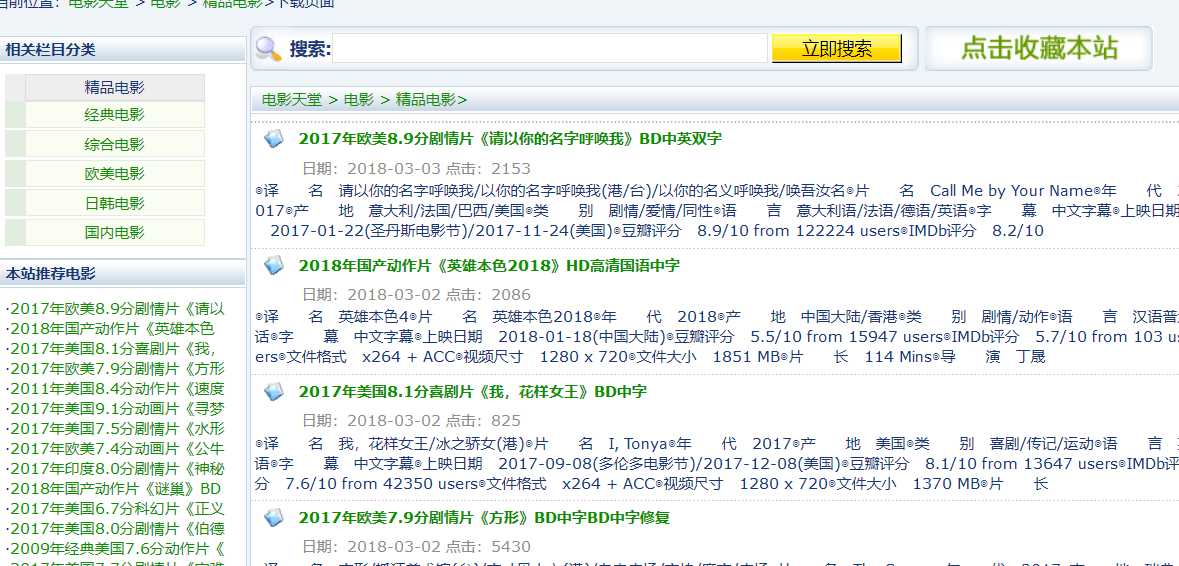Click date line 2018-03-02 点击：2086
This screenshot has height=566, width=1179.
(x=416, y=295)
